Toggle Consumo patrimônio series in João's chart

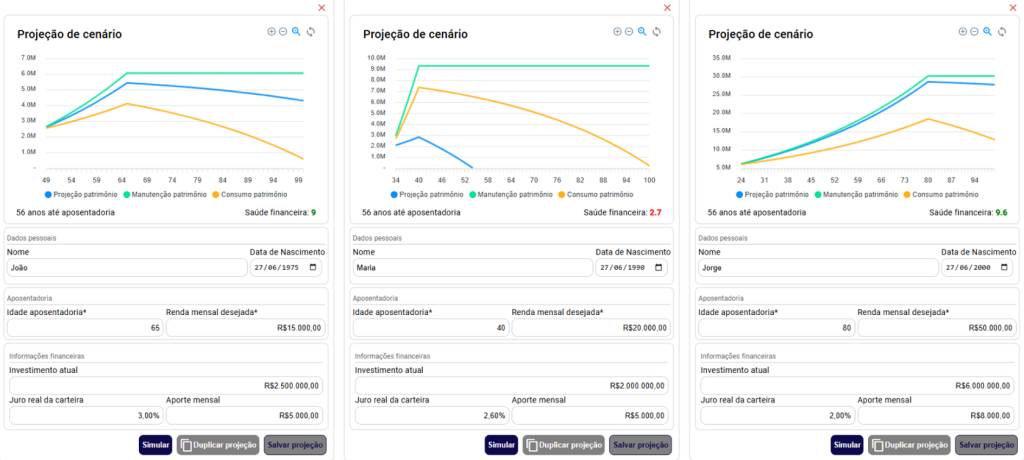(249, 194)
